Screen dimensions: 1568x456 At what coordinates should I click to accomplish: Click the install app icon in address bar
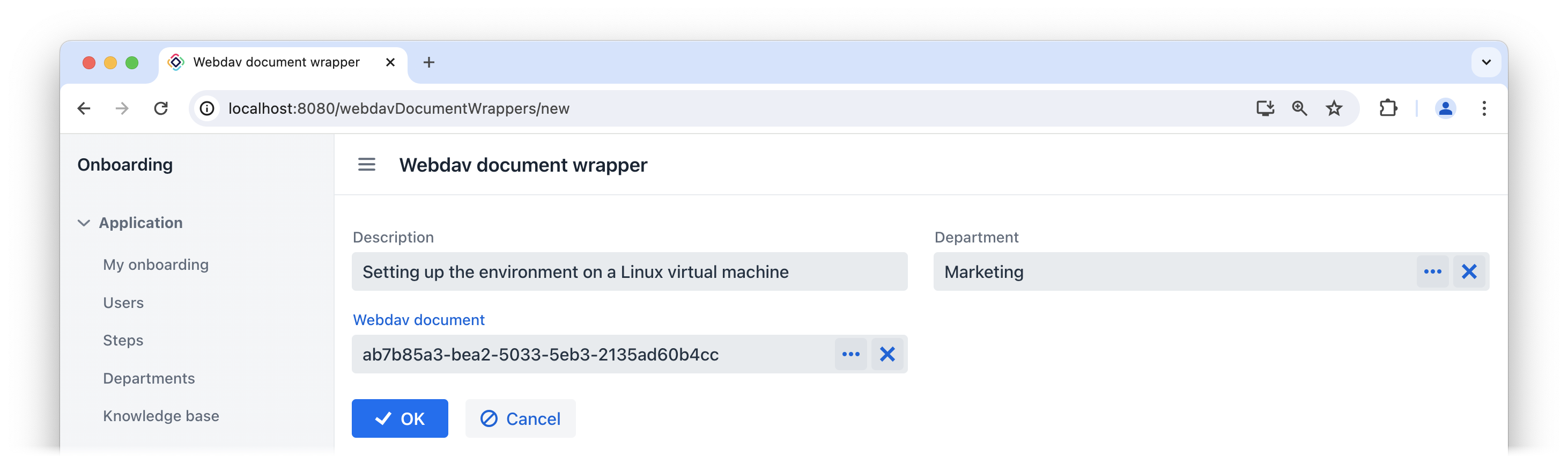[x=1265, y=108]
